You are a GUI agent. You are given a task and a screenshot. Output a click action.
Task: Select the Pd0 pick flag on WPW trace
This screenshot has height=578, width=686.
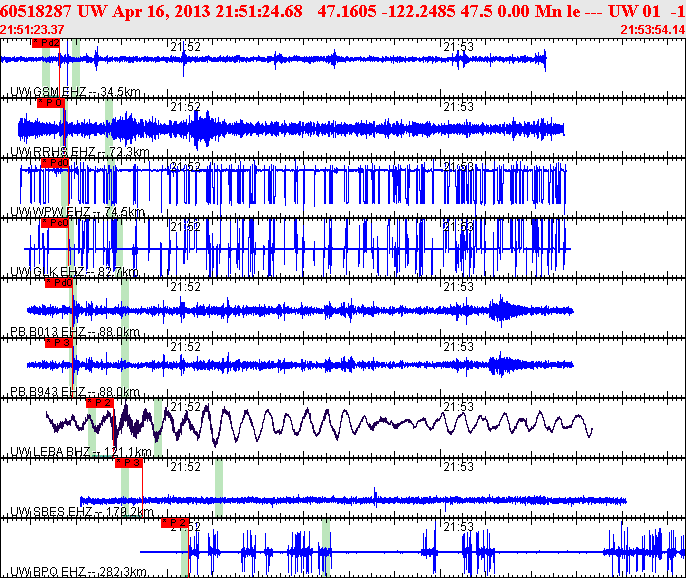pos(55,163)
